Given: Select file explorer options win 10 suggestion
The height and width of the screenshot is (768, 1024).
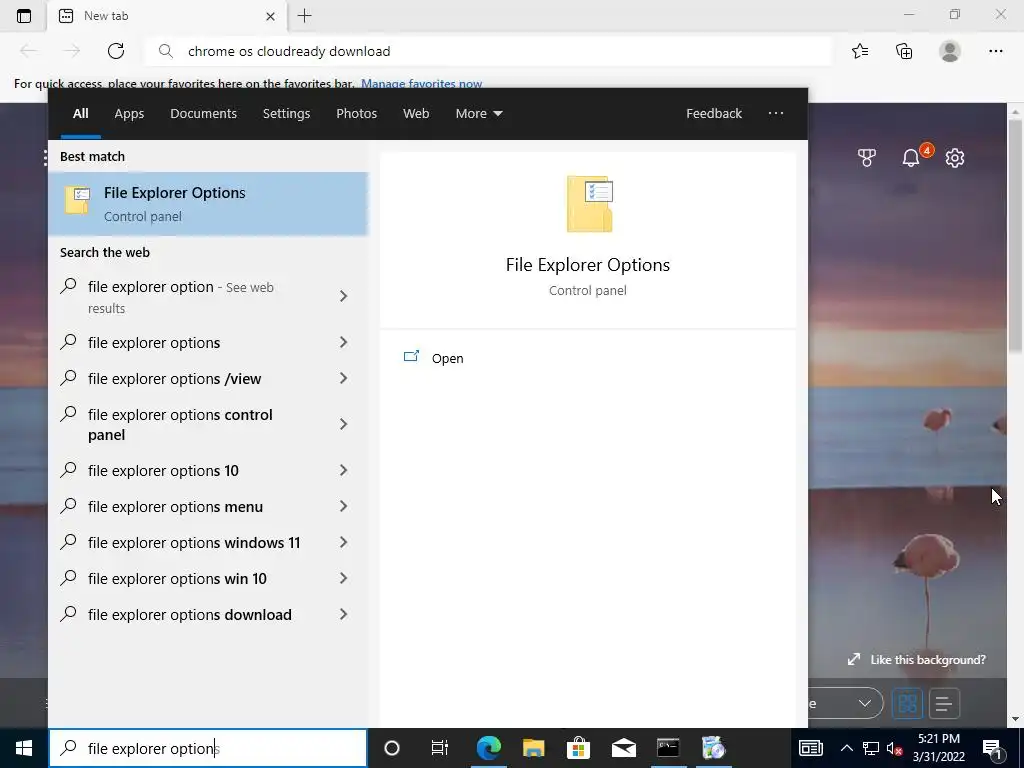Looking at the screenshot, I should pos(208,579).
